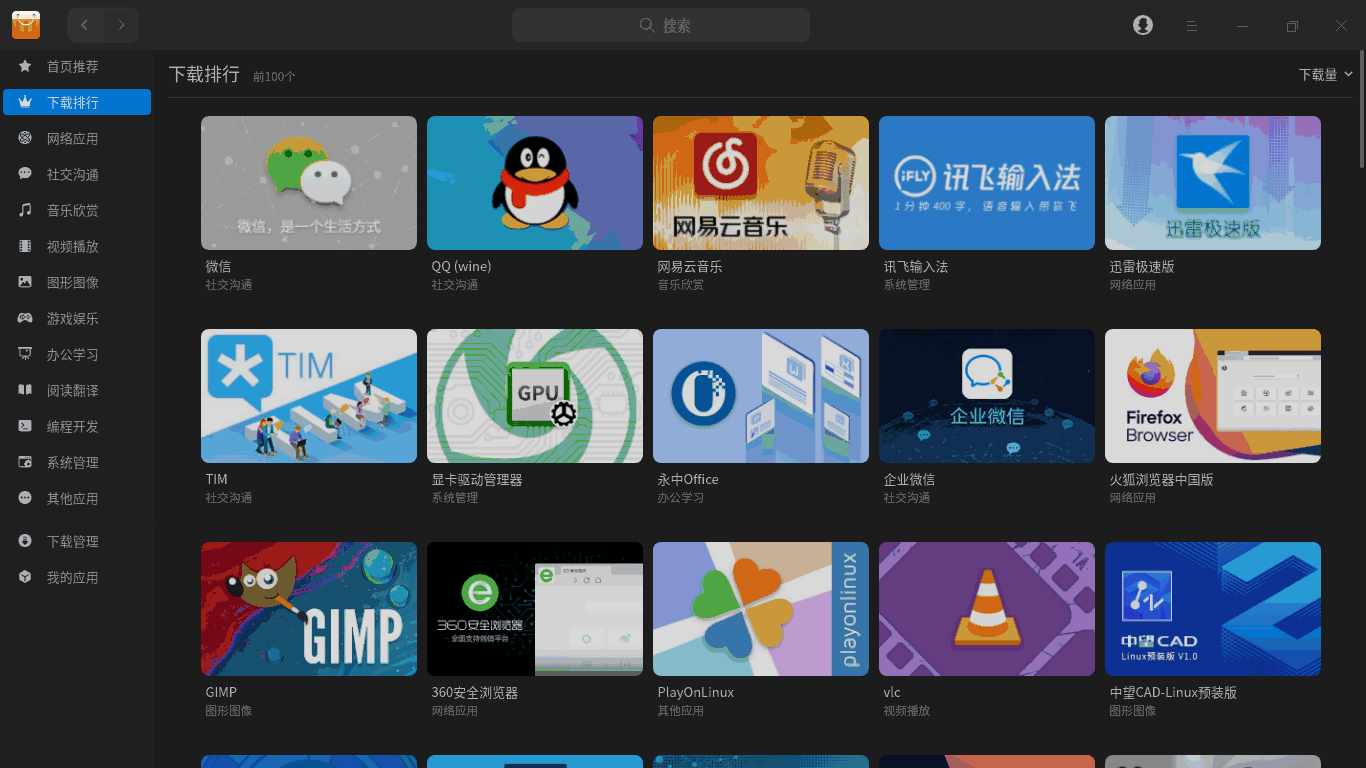Click the presentation icon beside 办公学习
The height and width of the screenshot is (768, 1366).
[x=25, y=354]
